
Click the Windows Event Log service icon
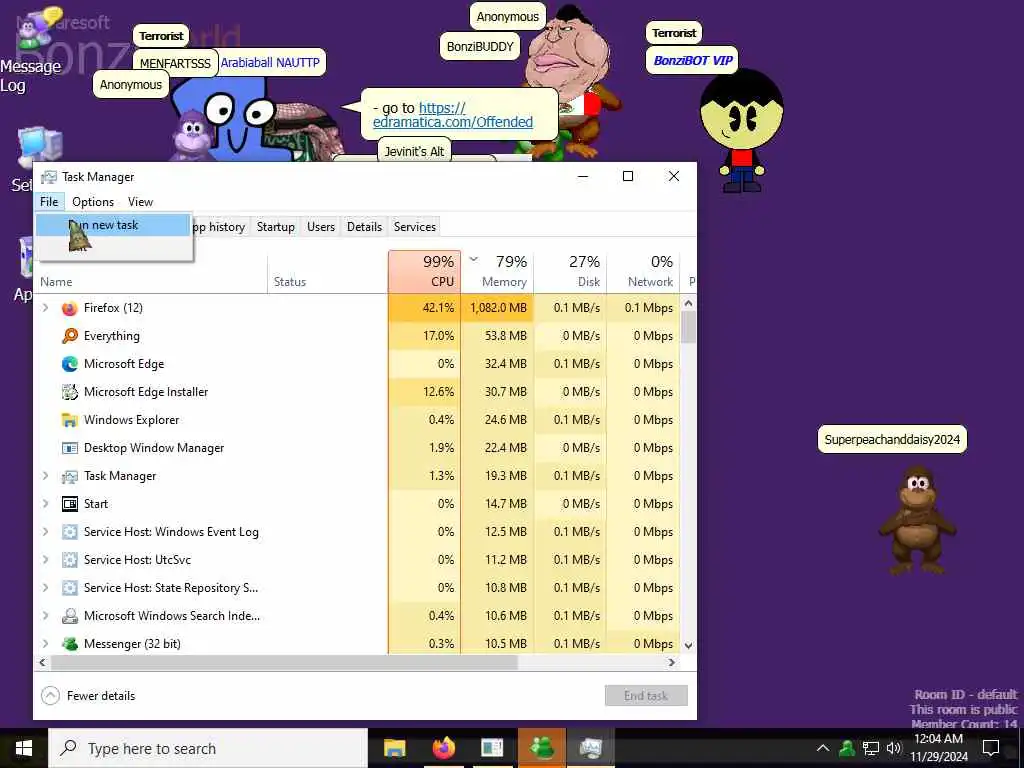(69, 532)
